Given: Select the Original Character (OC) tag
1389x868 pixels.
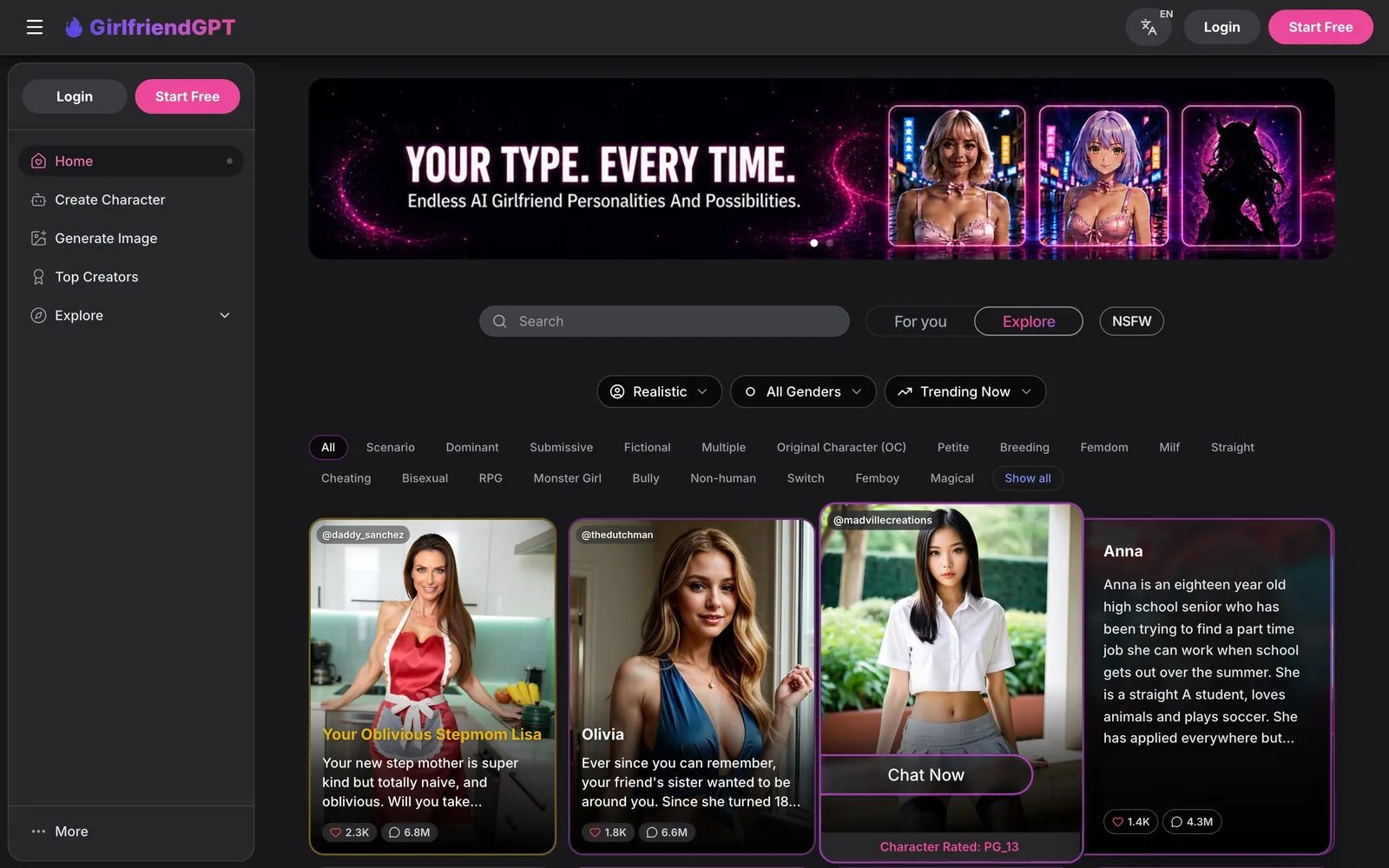Looking at the screenshot, I should click(841, 447).
